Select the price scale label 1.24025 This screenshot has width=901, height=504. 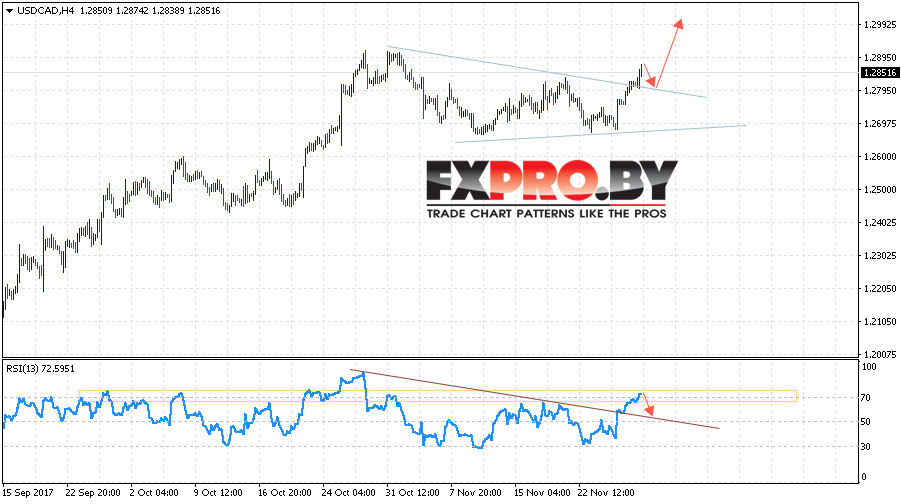tap(880, 222)
